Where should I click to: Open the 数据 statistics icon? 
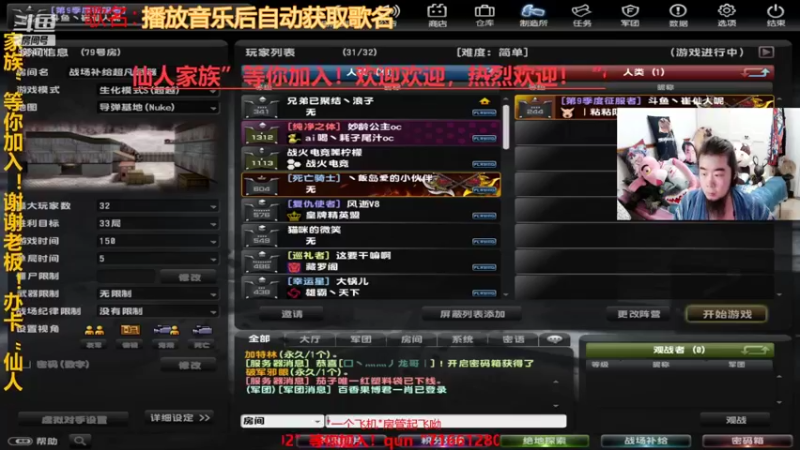(678, 15)
